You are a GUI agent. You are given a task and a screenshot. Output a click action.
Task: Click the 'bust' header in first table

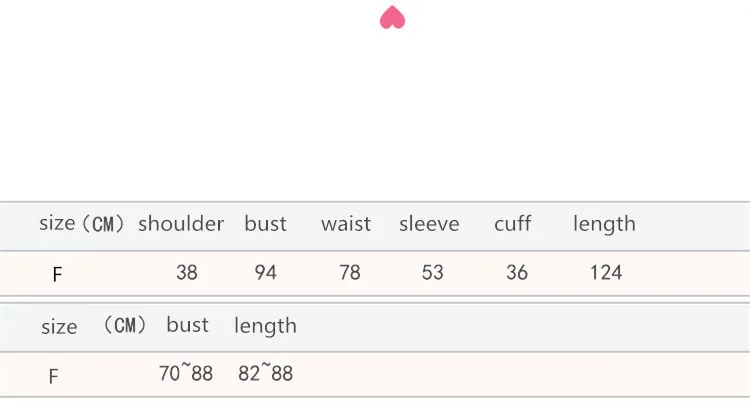point(265,223)
